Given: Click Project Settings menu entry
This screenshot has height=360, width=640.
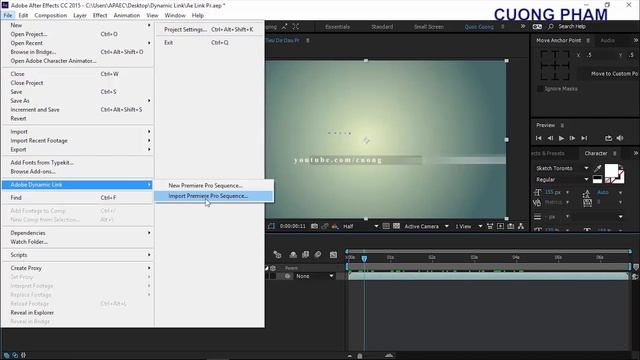Looking at the screenshot, I should click(209, 29).
